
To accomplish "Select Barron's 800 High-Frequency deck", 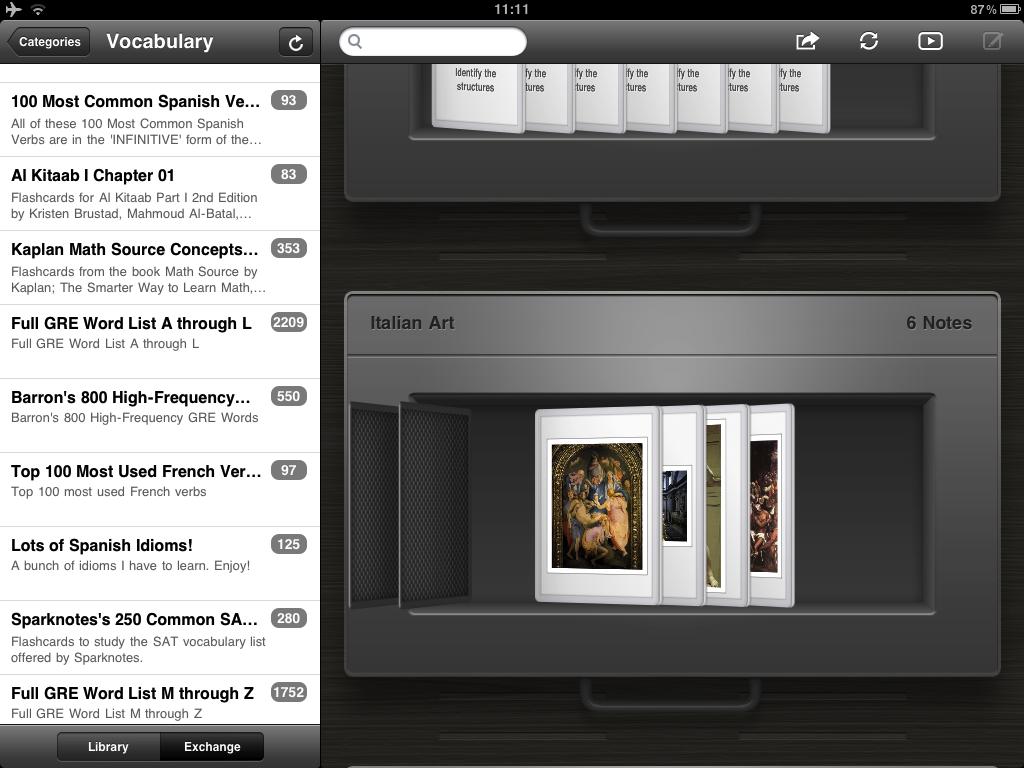I will tap(160, 415).
